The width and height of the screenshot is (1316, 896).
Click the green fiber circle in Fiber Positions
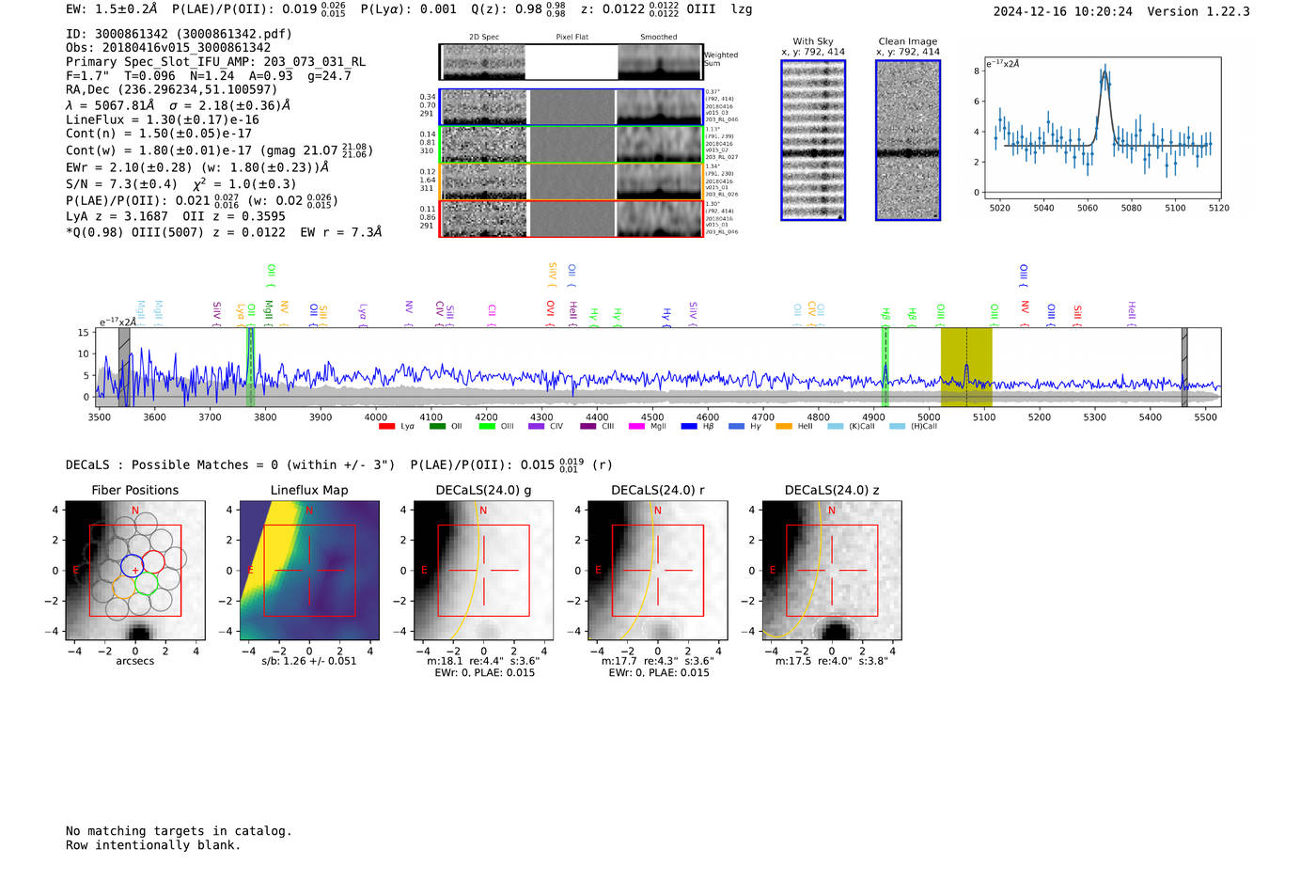point(146,583)
